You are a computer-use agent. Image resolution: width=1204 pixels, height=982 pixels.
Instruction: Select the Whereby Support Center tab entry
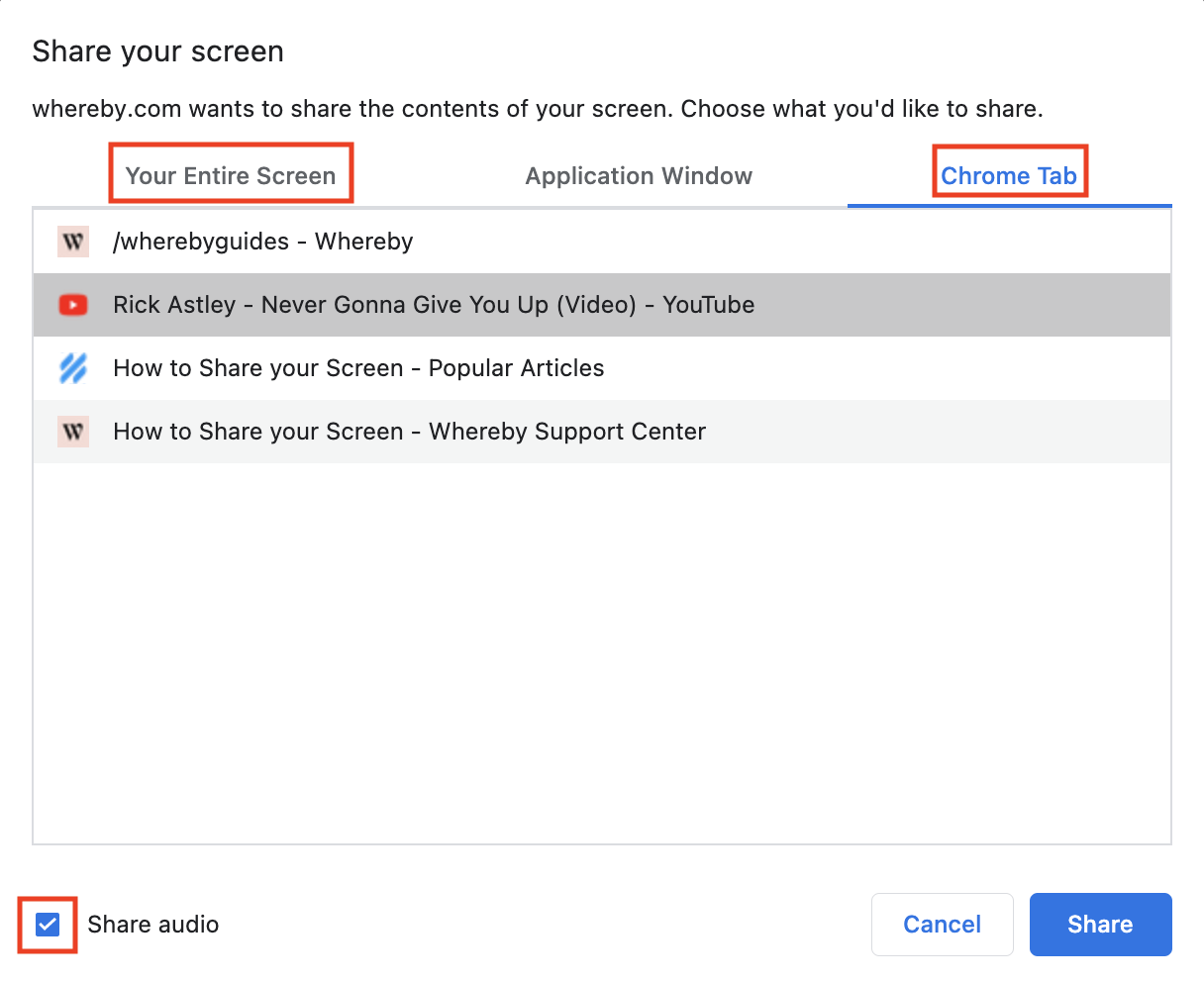(x=410, y=432)
